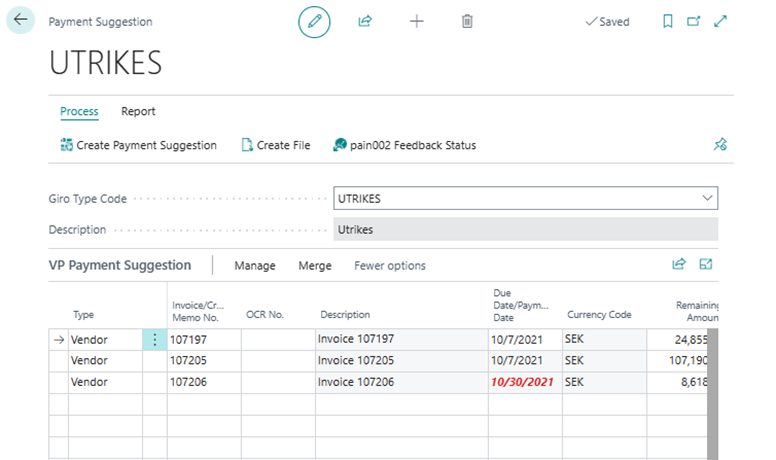The height and width of the screenshot is (460, 776).
Task: Expand Giro Type Code dropdown arrow
Action: point(707,198)
